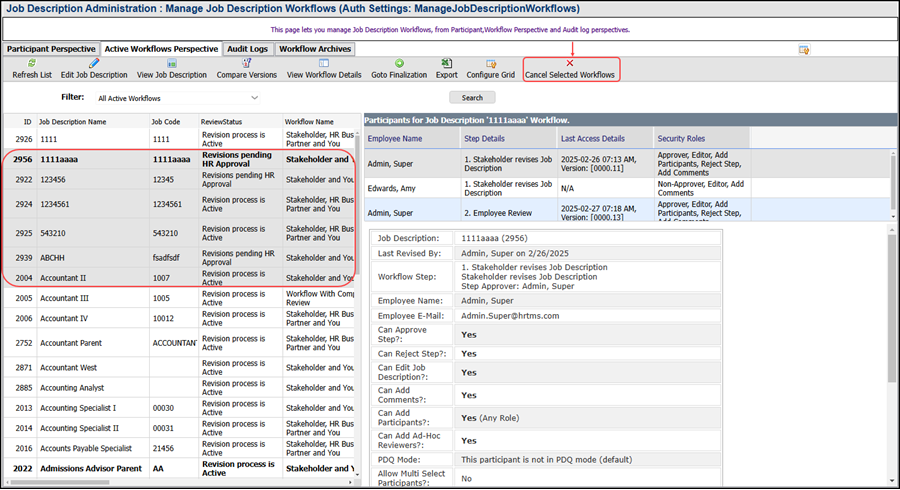Click the Export icon
The height and width of the screenshot is (490, 900).
tap(447, 63)
